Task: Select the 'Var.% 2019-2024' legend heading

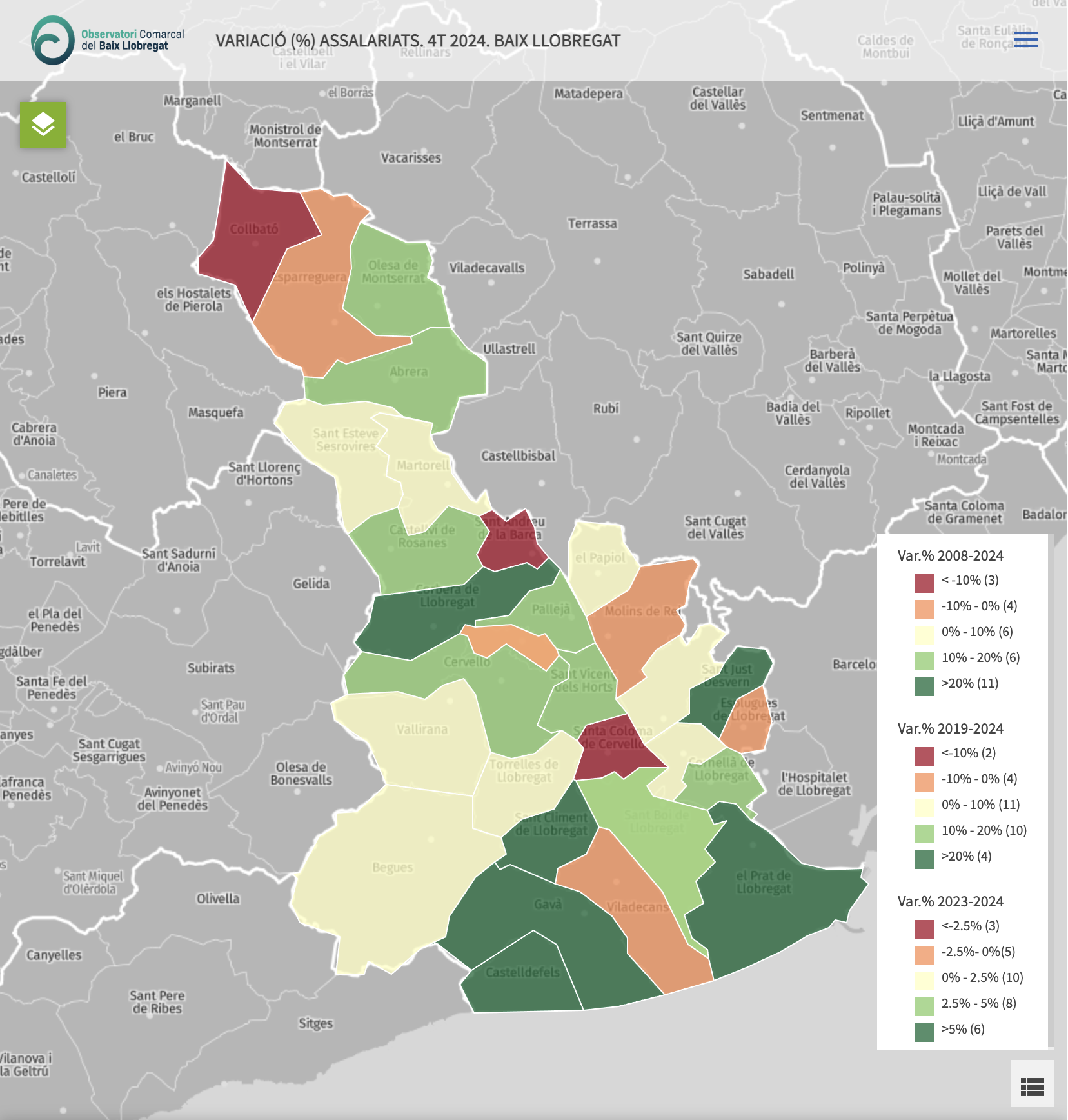Action: click(x=950, y=728)
